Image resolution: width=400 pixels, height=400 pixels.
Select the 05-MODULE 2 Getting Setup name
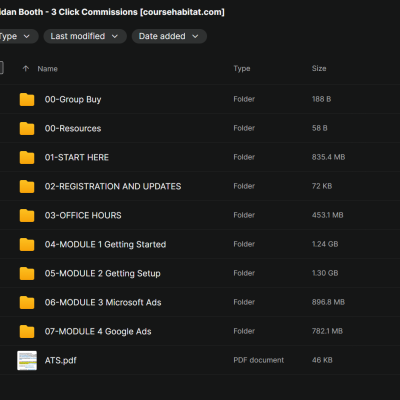click(103, 273)
